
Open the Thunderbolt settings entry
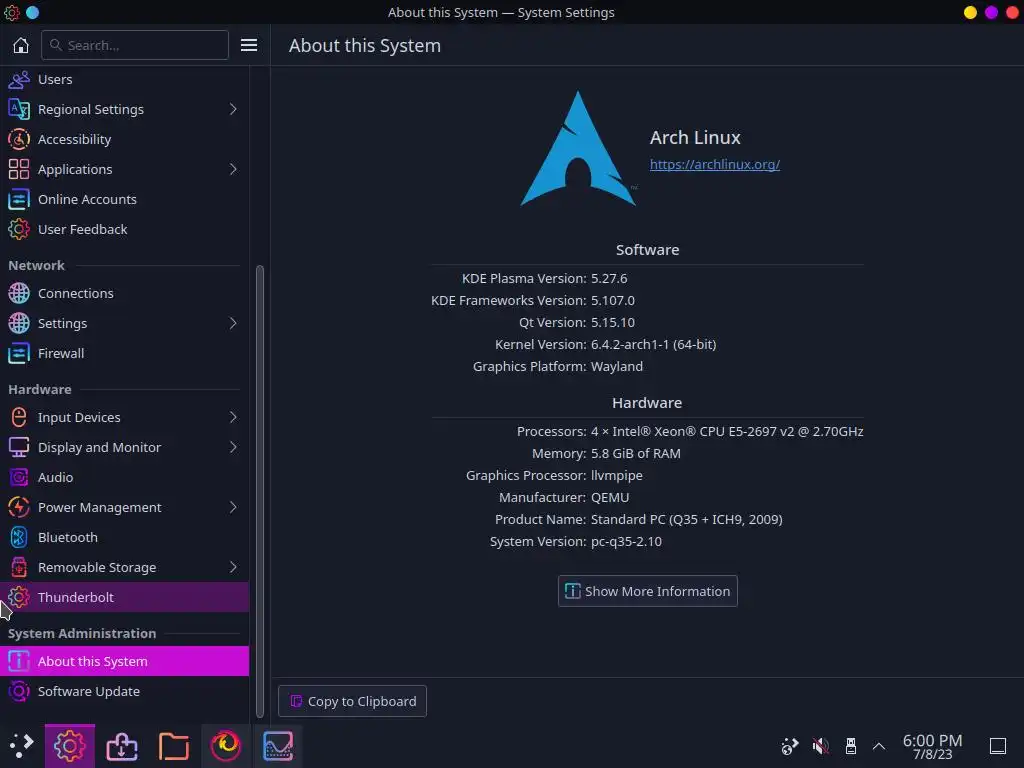pyautogui.click(x=124, y=597)
